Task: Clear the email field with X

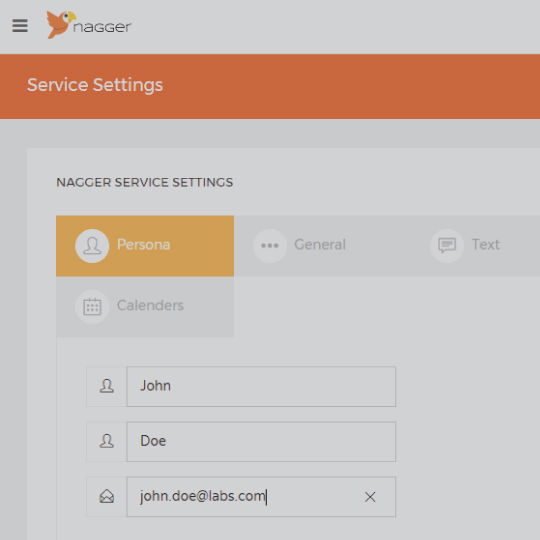Action: 370,497
